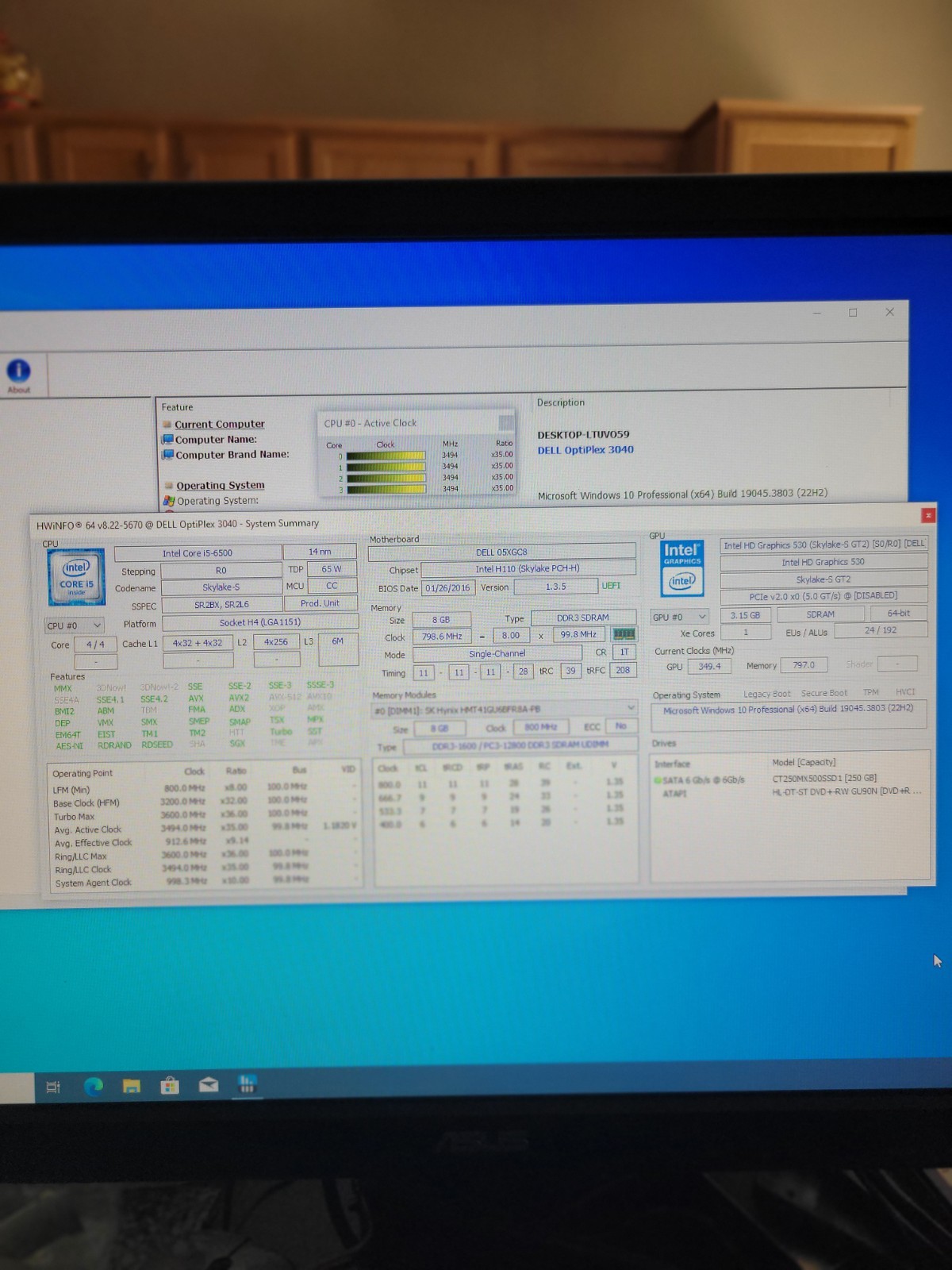Screen dimensions: 952x1270
Task: Click the TPM indicator
Action: [871, 692]
